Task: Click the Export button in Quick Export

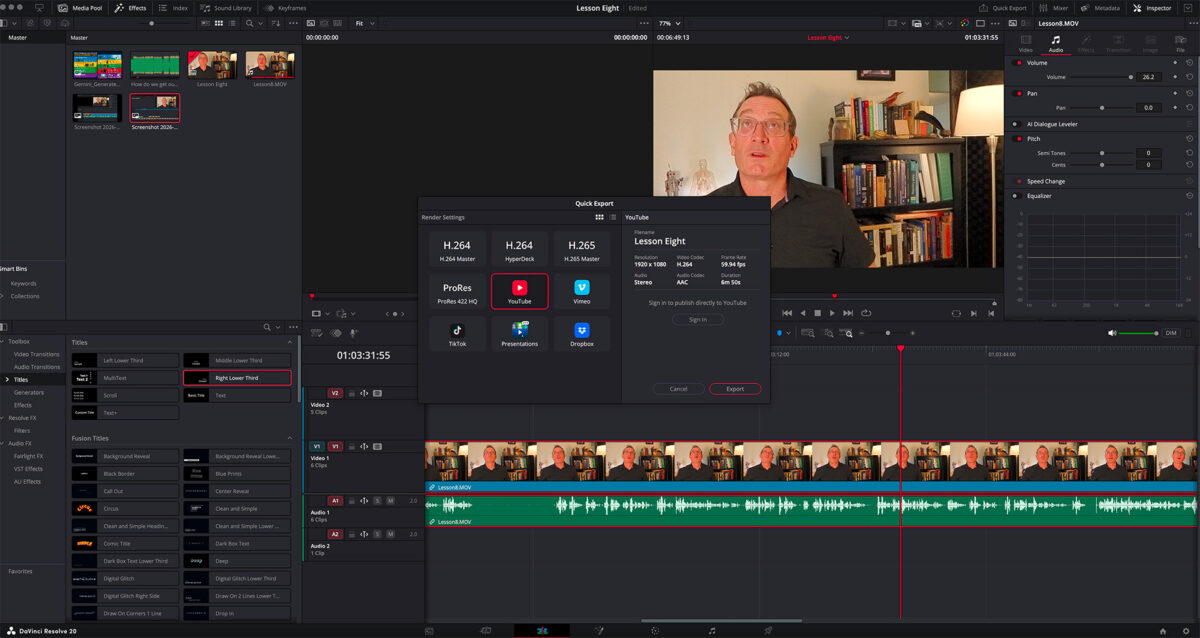Action: tap(735, 389)
